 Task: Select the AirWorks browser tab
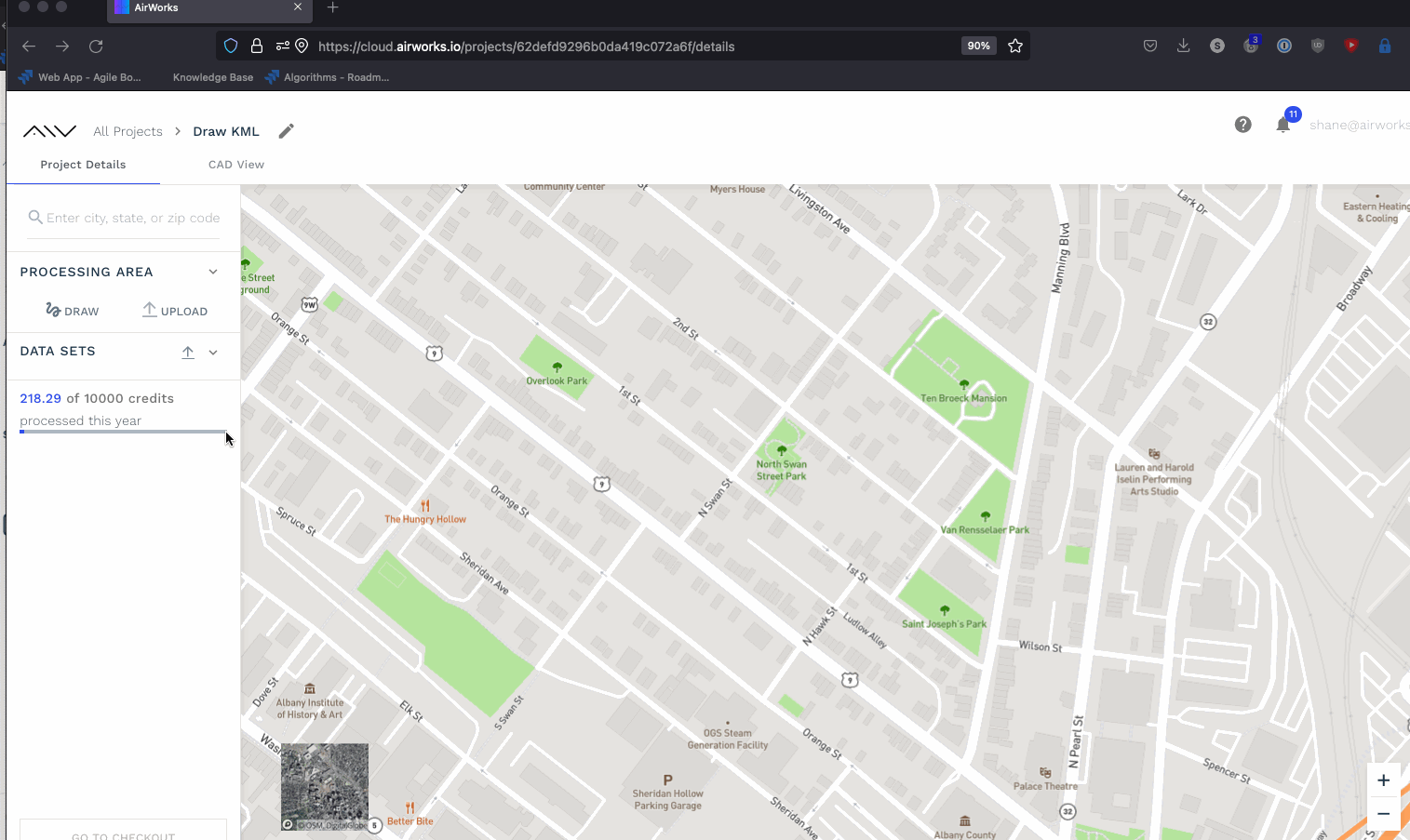[210, 8]
